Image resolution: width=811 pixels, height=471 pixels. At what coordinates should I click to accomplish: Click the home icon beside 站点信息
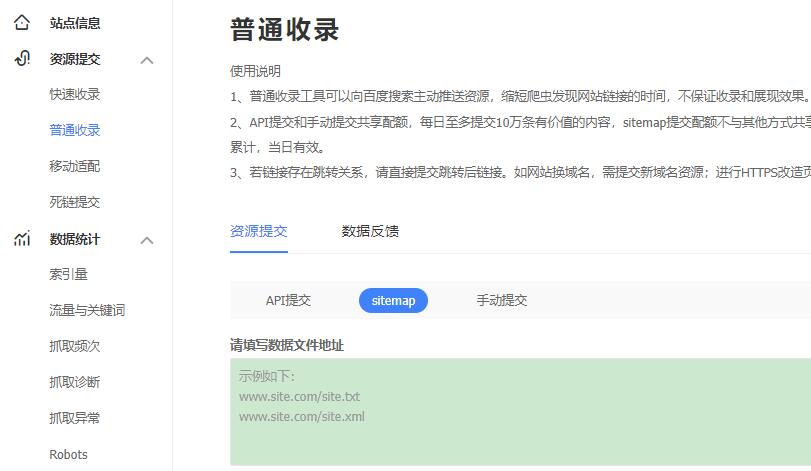tap(22, 22)
